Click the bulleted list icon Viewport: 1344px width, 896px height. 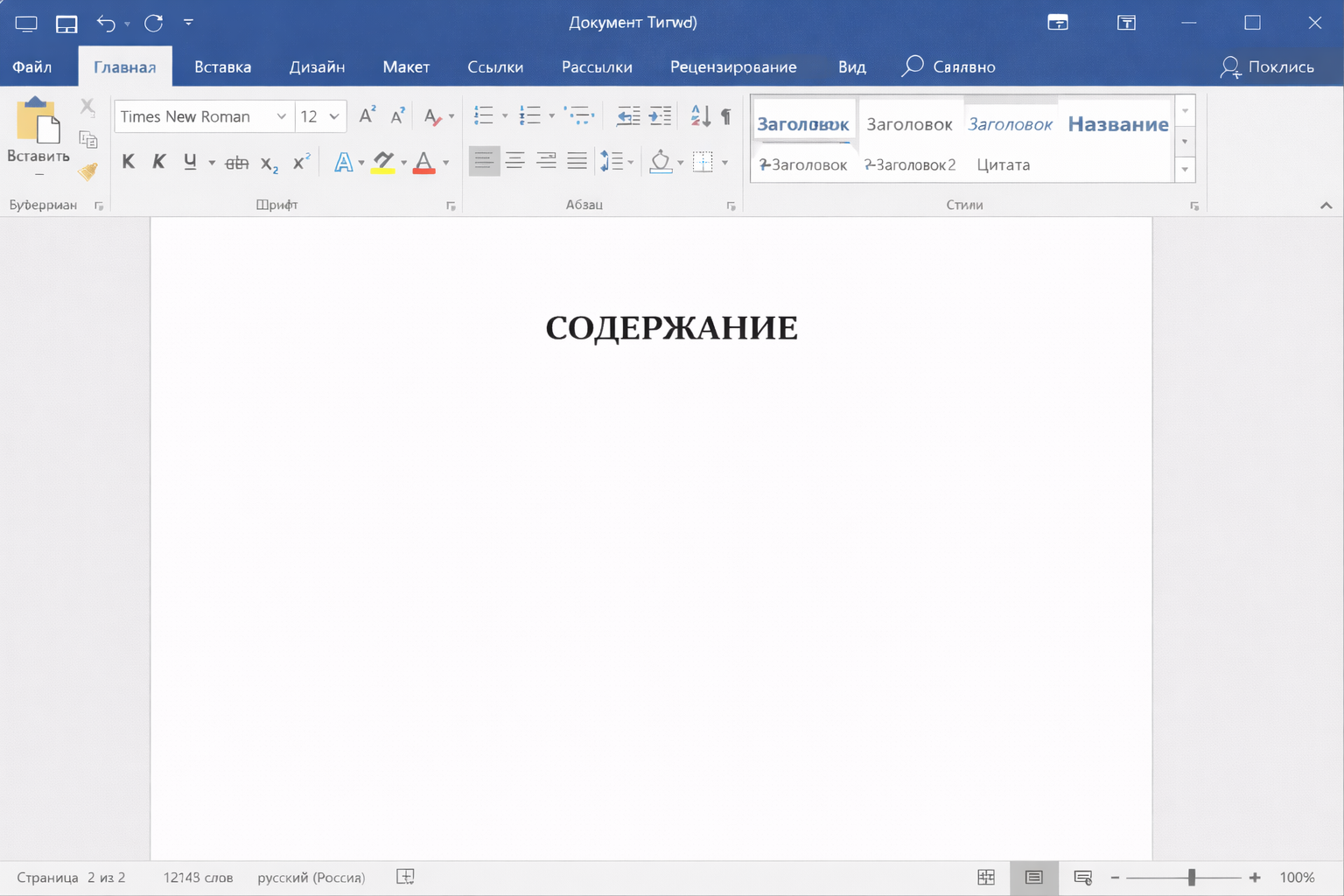(483, 115)
